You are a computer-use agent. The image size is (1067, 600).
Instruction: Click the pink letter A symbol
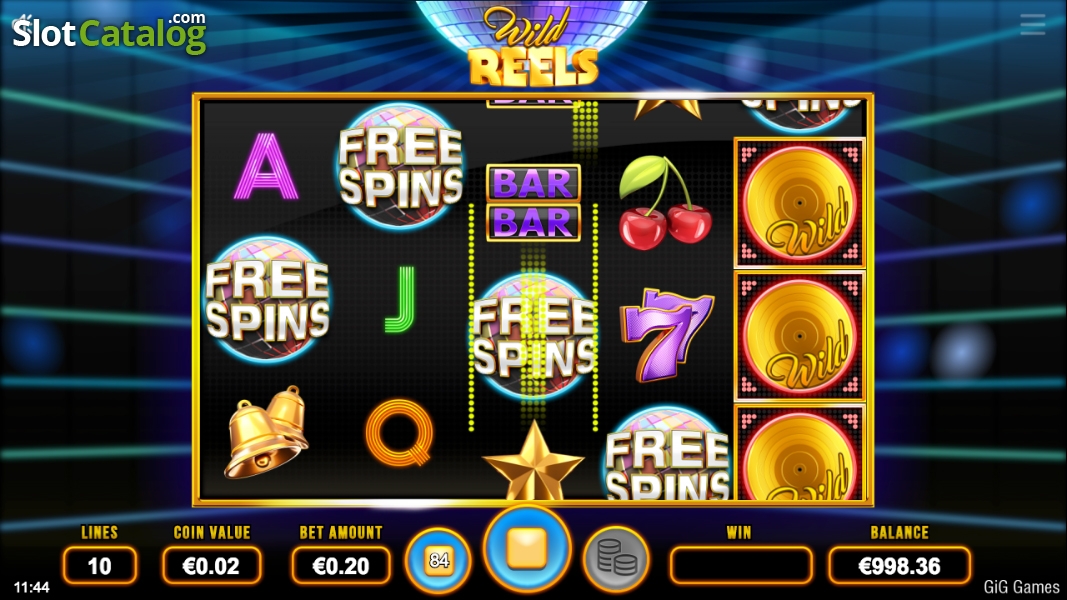(x=266, y=166)
